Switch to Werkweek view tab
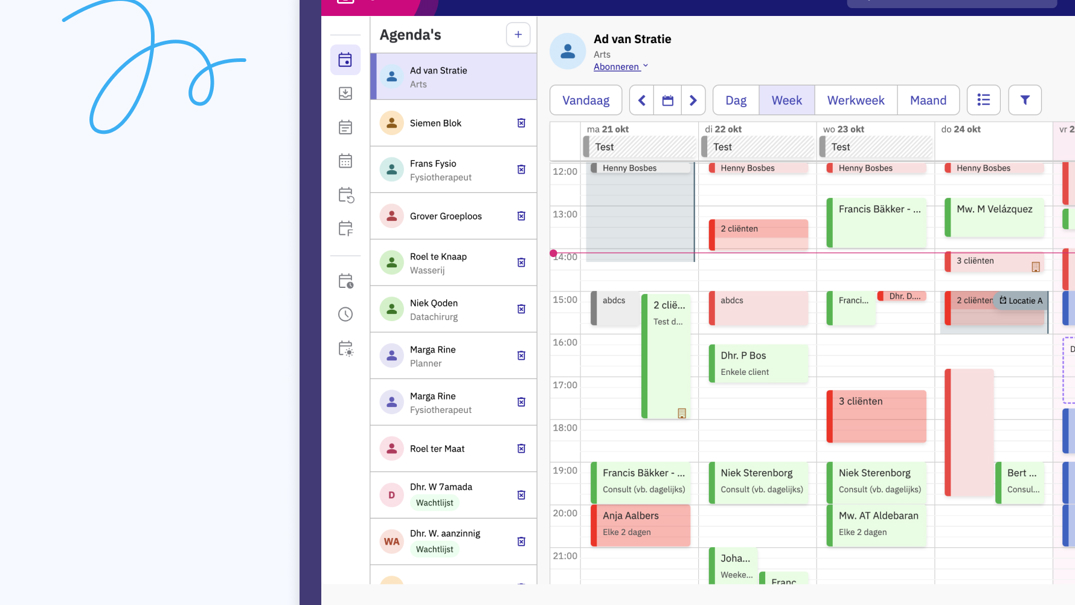The image size is (1075, 605). click(x=856, y=100)
